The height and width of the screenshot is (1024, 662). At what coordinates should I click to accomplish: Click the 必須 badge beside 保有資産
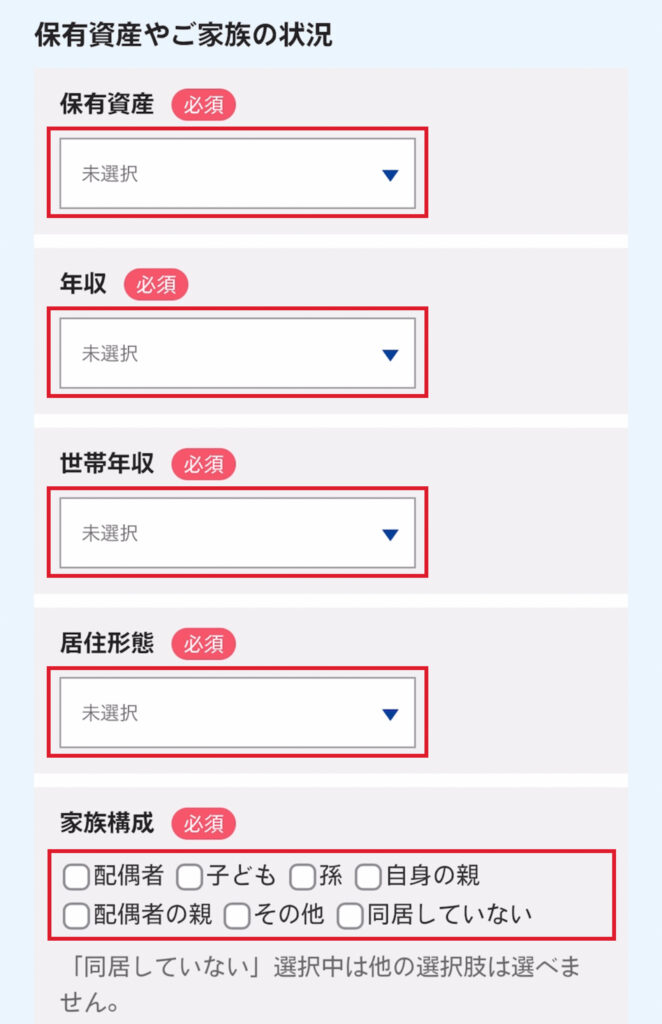[203, 104]
